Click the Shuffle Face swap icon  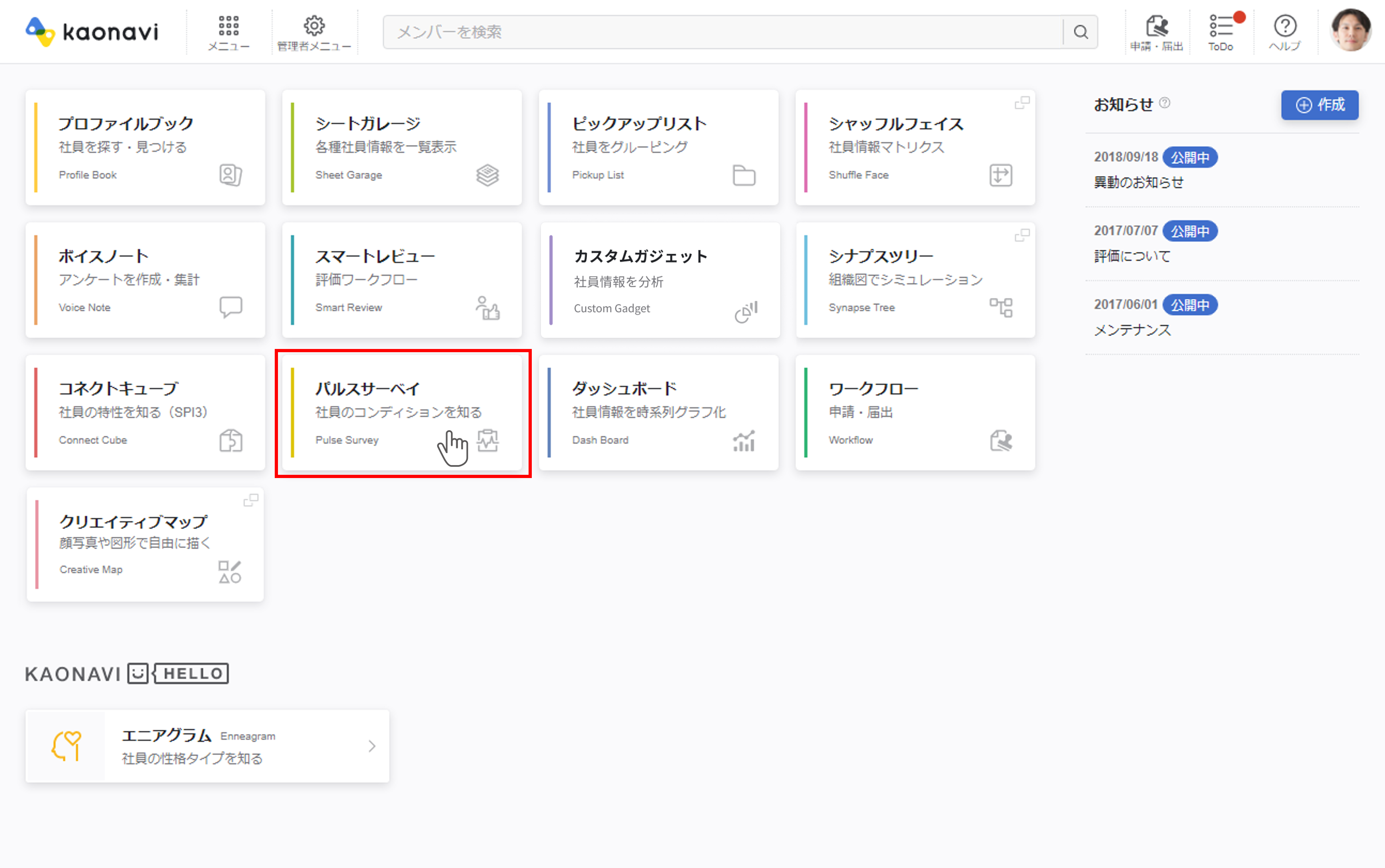1000,175
